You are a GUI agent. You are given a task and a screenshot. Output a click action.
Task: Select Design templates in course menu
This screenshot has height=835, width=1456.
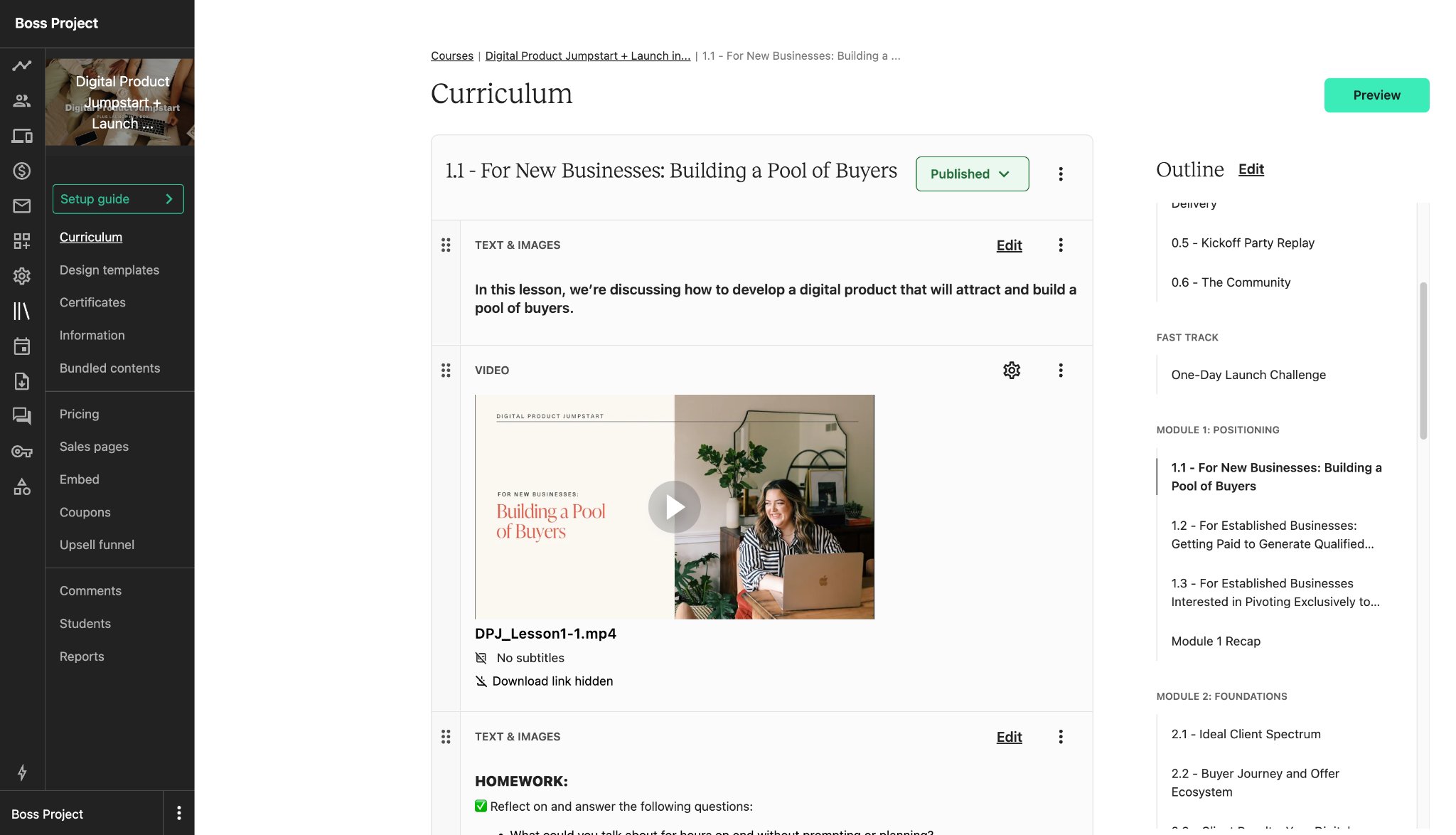109,270
